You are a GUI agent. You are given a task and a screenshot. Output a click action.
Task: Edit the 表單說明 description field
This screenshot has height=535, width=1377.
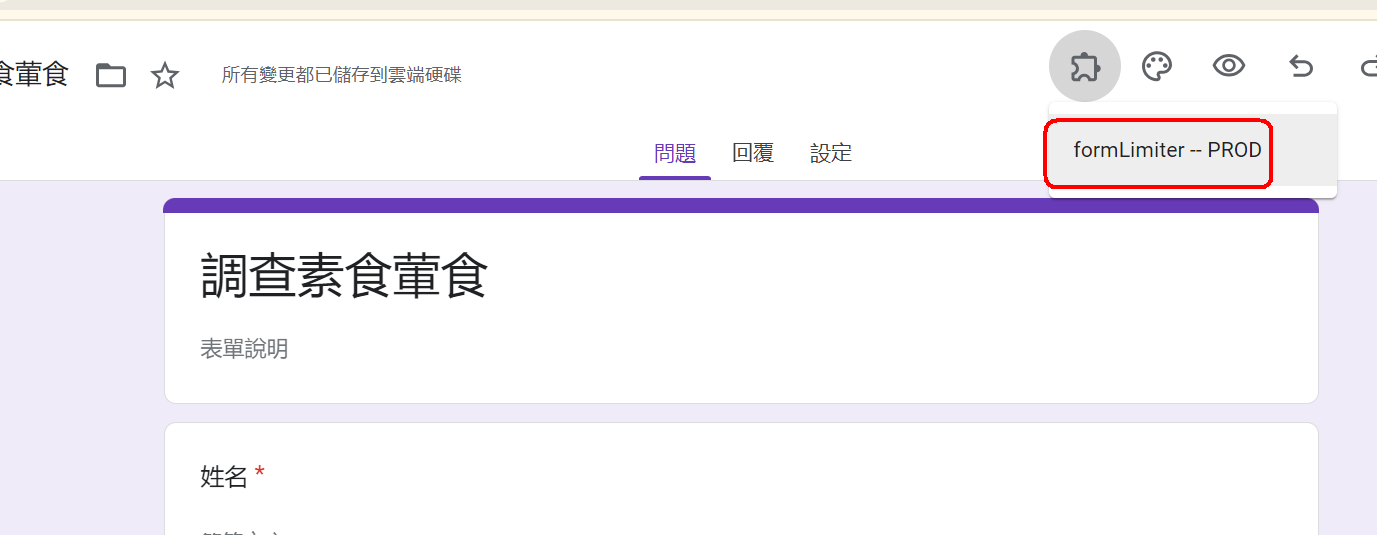tap(244, 349)
